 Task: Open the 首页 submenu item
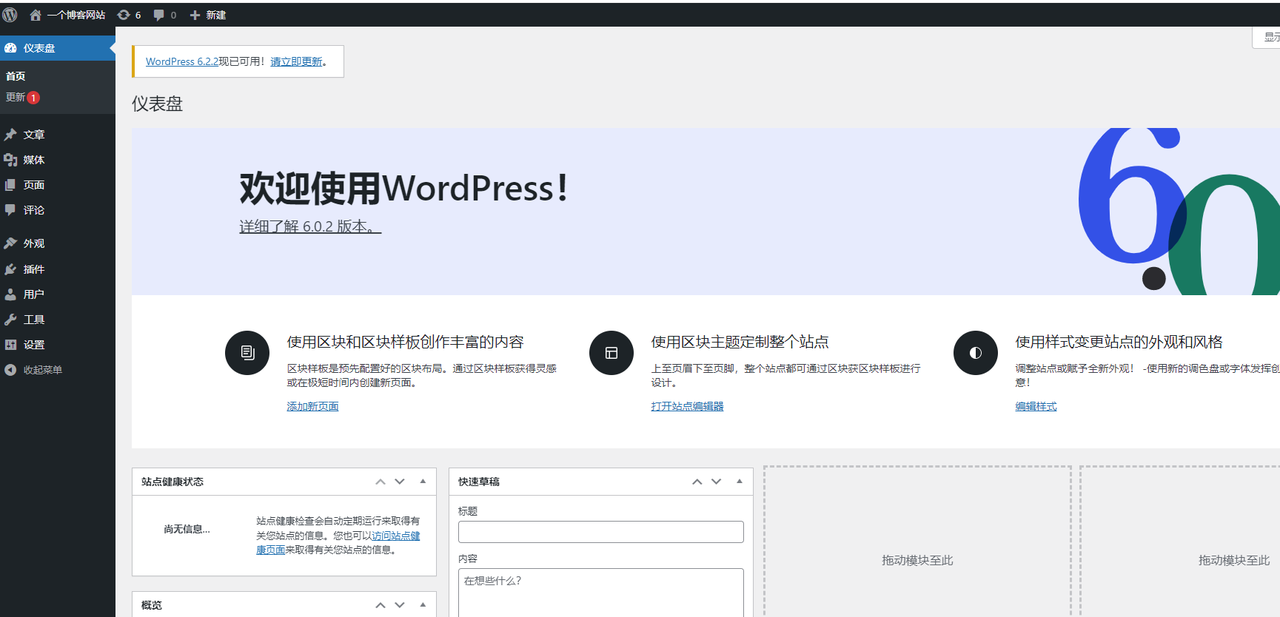click(x=15, y=76)
